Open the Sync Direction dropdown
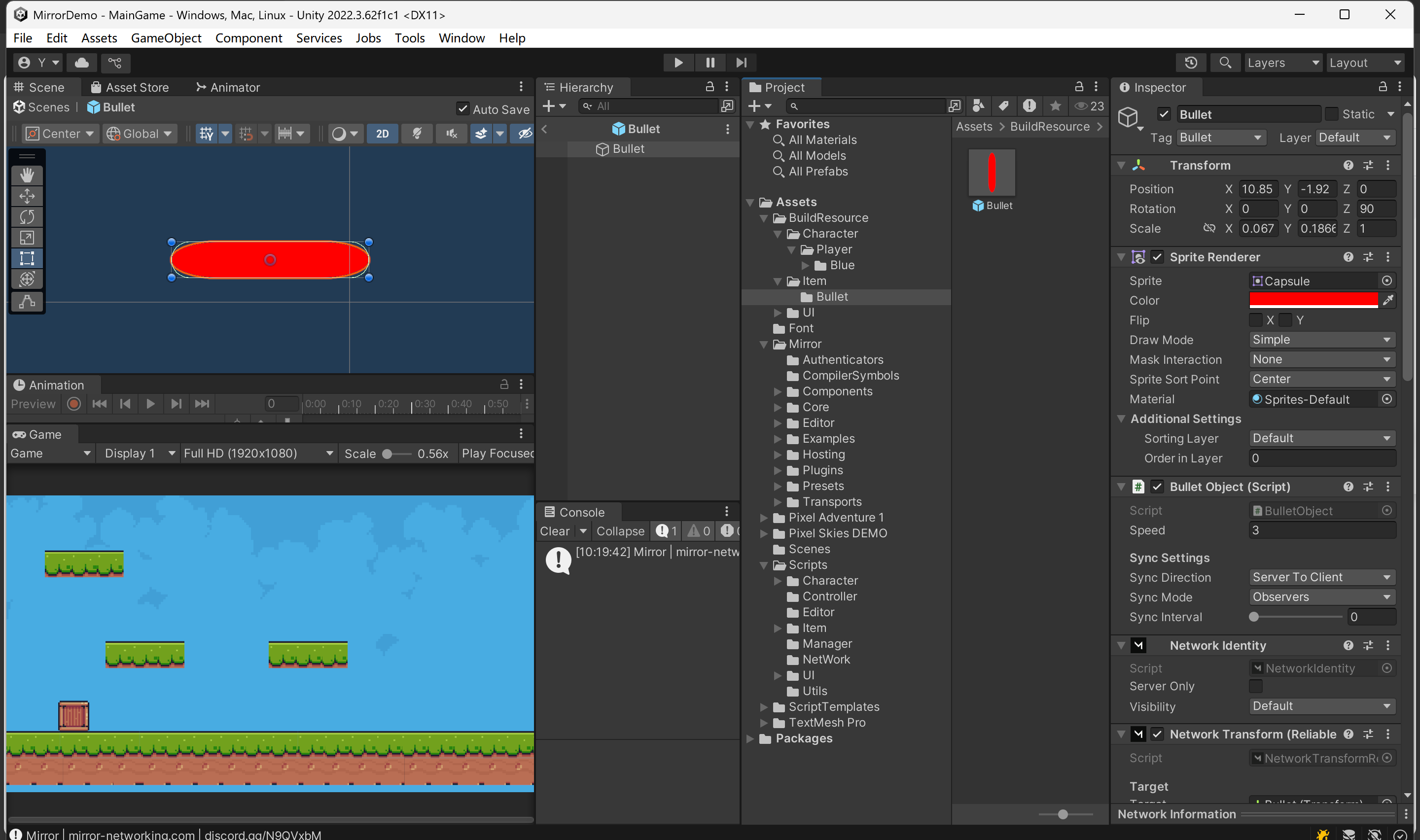This screenshot has height=840, width=1420. click(1321, 577)
